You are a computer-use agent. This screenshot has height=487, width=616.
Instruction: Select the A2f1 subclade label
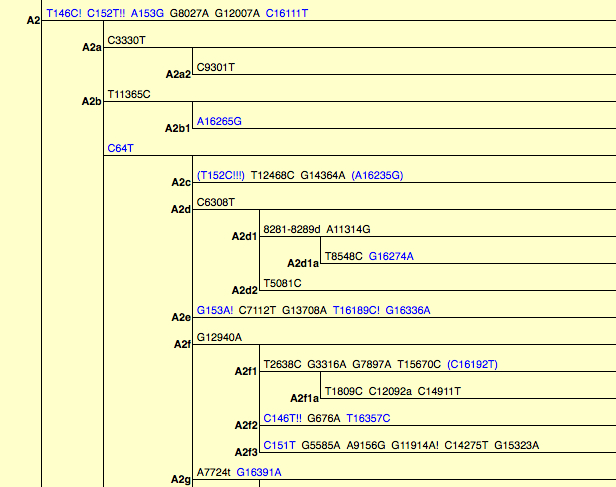tap(246, 371)
